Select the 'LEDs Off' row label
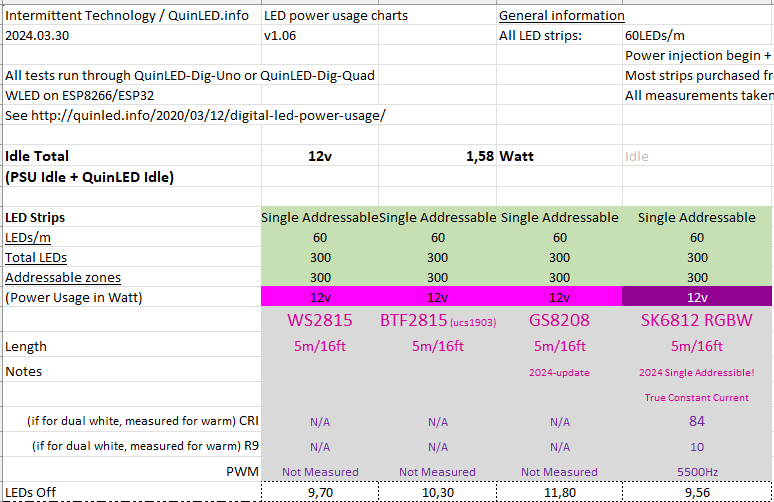The height and width of the screenshot is (502, 774). 30,492
